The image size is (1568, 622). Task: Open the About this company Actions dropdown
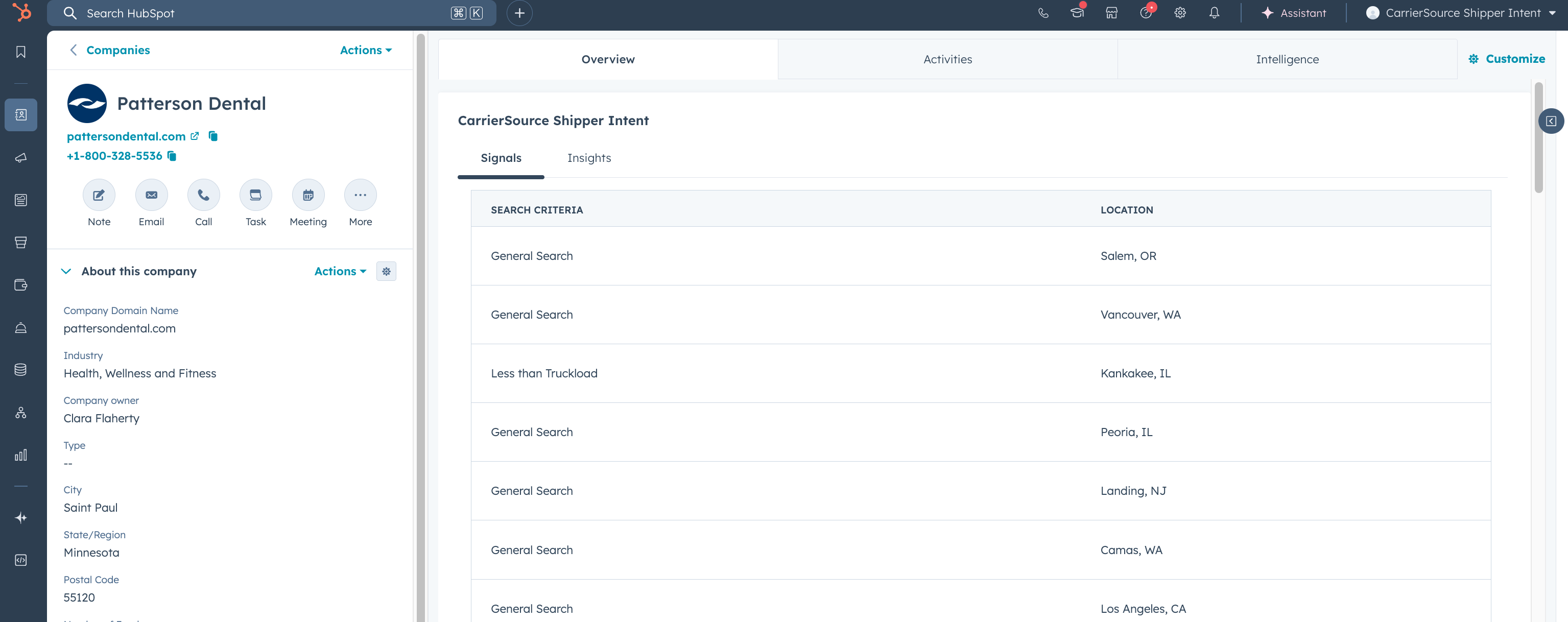point(340,272)
